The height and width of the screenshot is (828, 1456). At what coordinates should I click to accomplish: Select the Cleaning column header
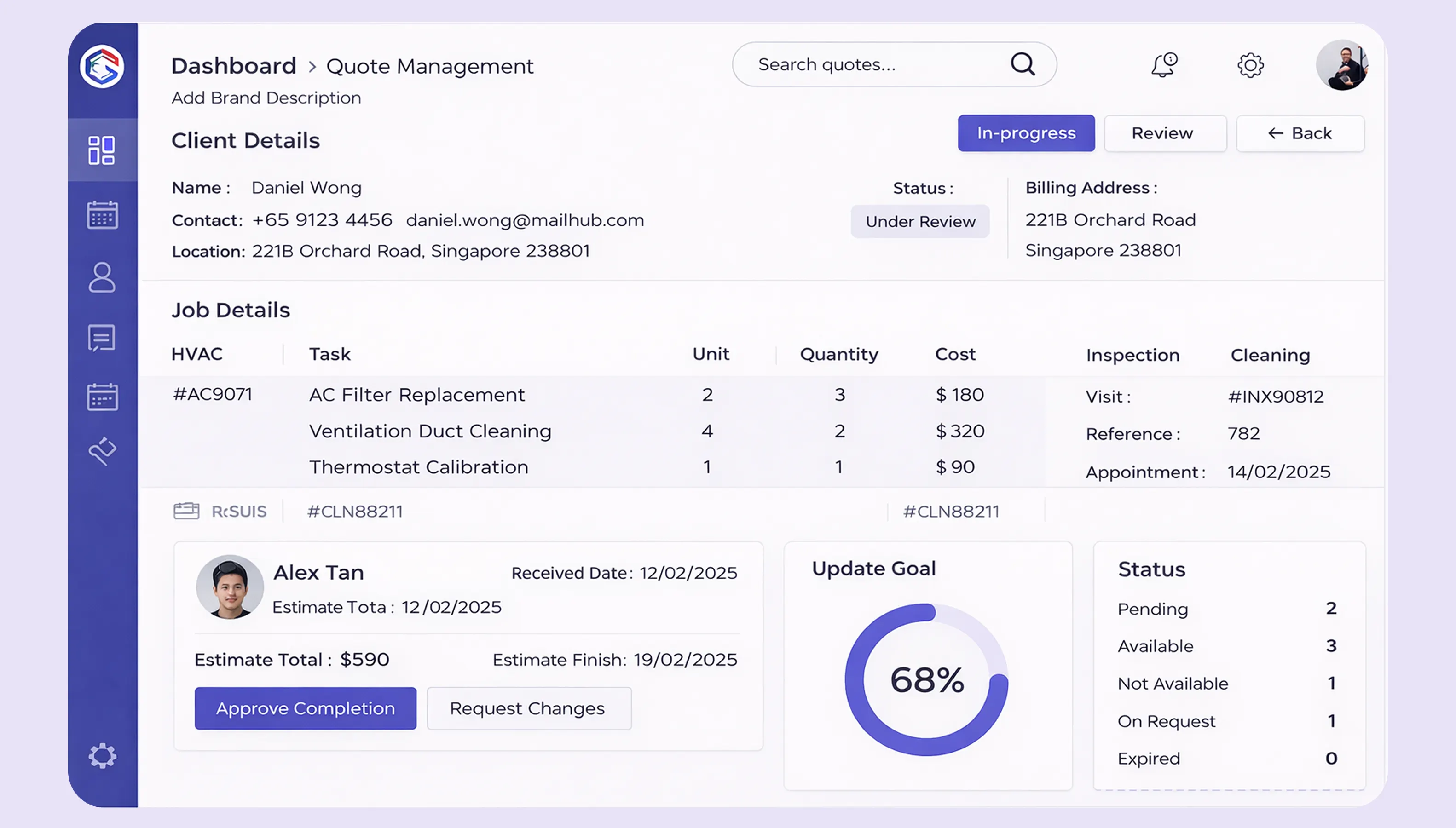click(1270, 355)
